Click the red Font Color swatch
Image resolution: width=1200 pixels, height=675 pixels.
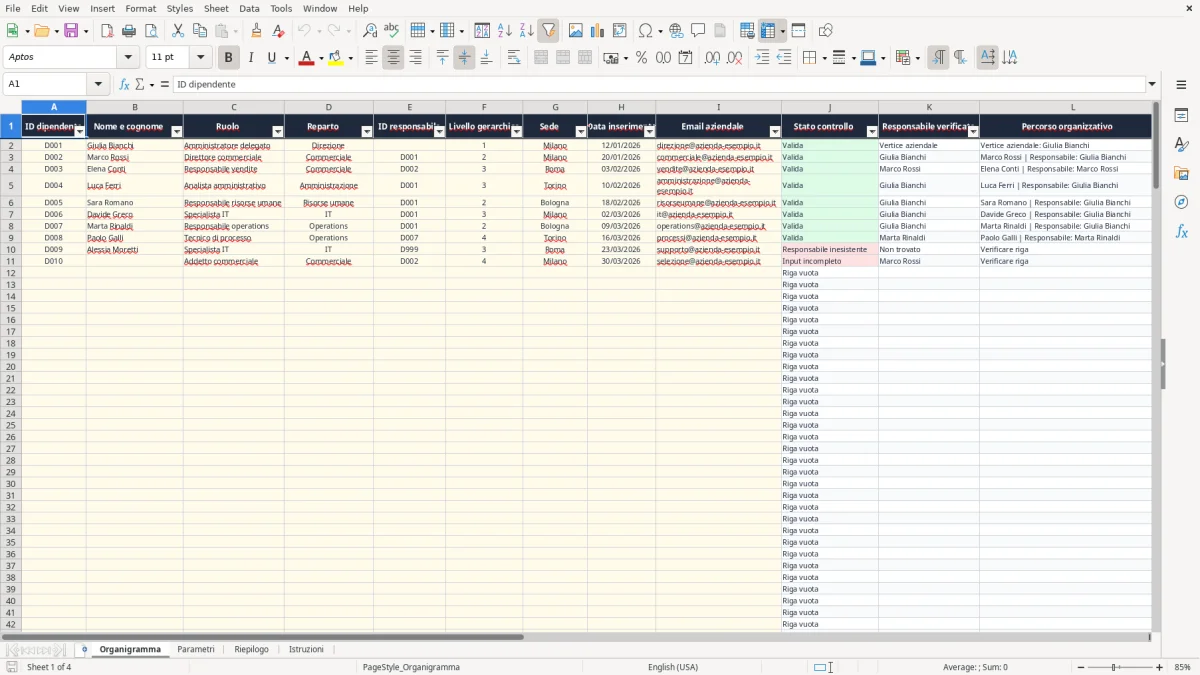[x=306, y=58]
